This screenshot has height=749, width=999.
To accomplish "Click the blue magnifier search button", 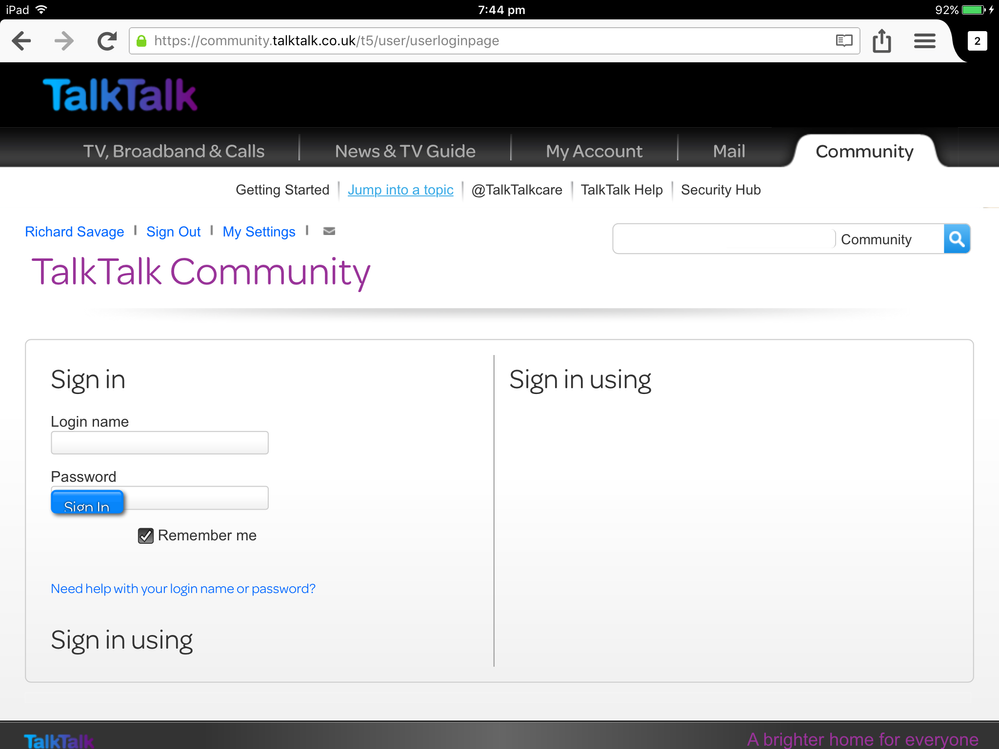I will (x=956, y=239).
